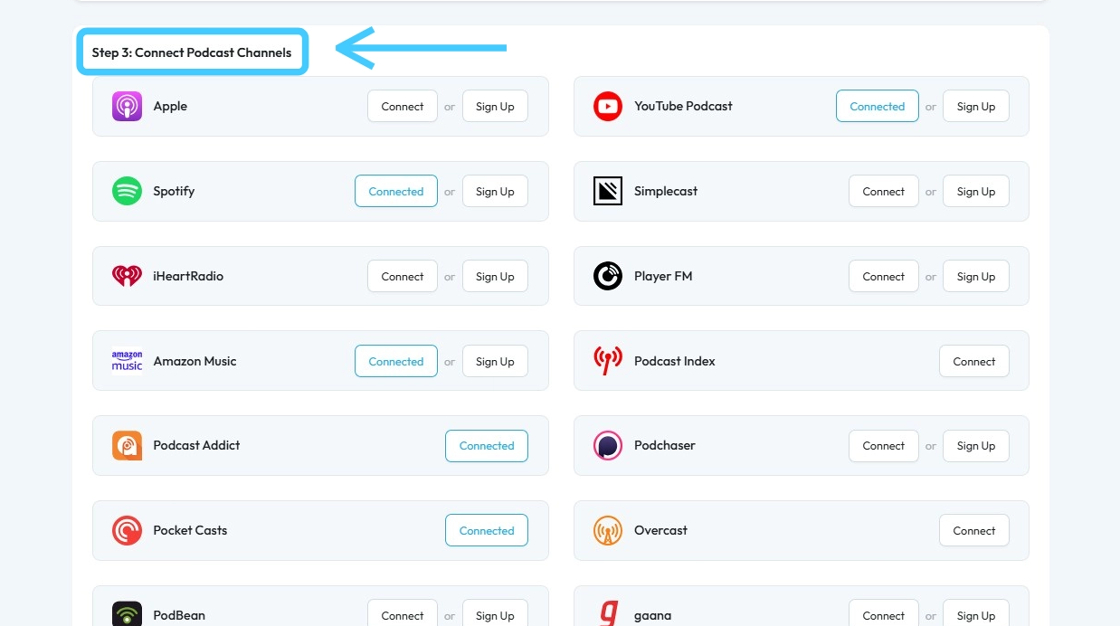Sign up for Simplecast
The height and width of the screenshot is (626, 1120).
click(976, 191)
